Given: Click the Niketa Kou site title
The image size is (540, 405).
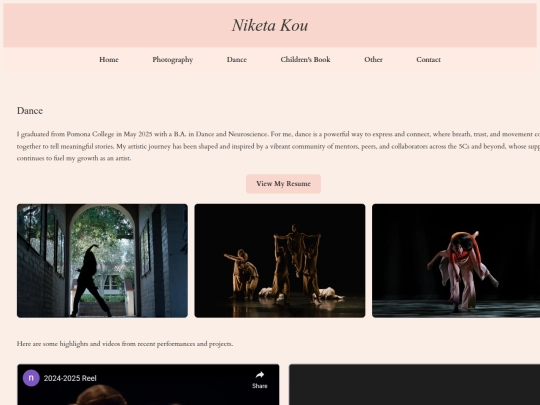Looking at the screenshot, I should [x=270, y=25].
